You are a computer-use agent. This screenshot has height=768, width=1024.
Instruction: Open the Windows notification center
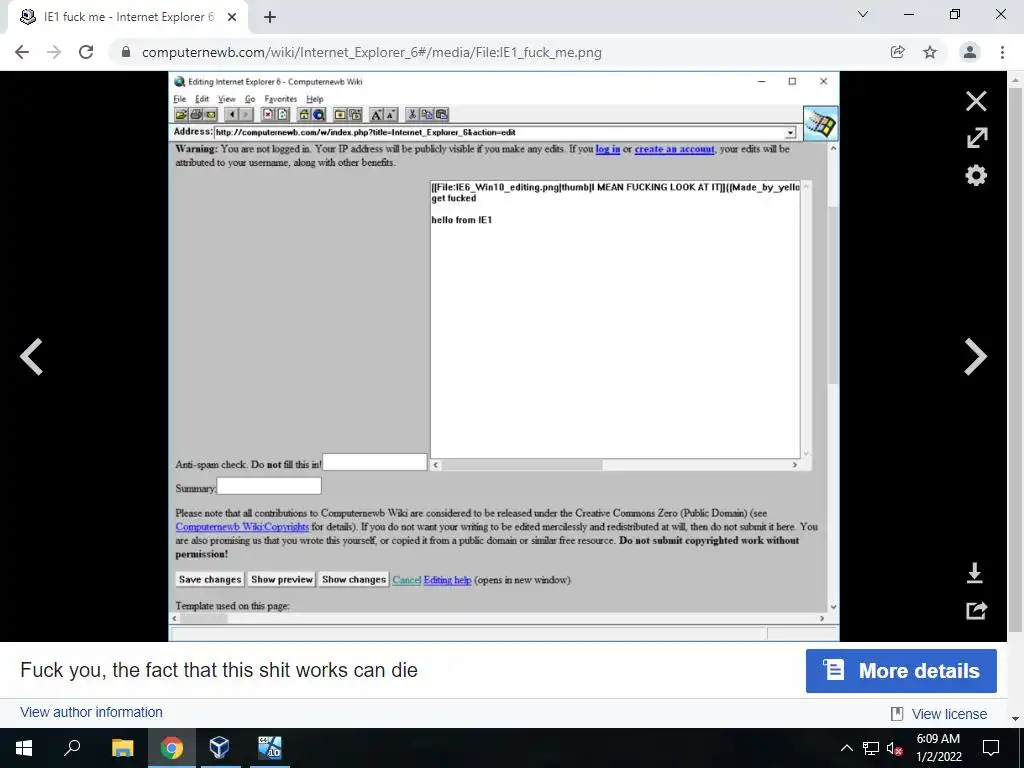click(x=991, y=748)
